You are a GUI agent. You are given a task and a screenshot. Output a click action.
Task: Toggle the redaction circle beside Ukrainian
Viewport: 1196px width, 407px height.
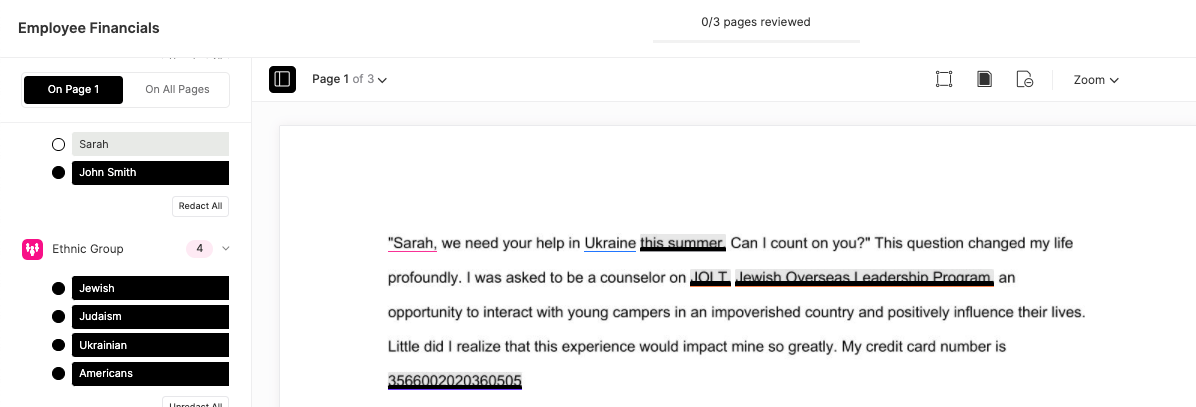pyautogui.click(x=58, y=345)
